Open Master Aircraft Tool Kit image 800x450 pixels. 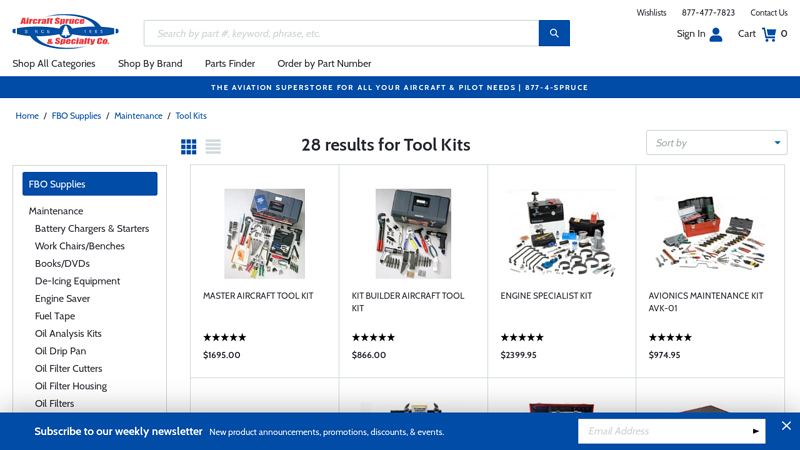[265, 234]
